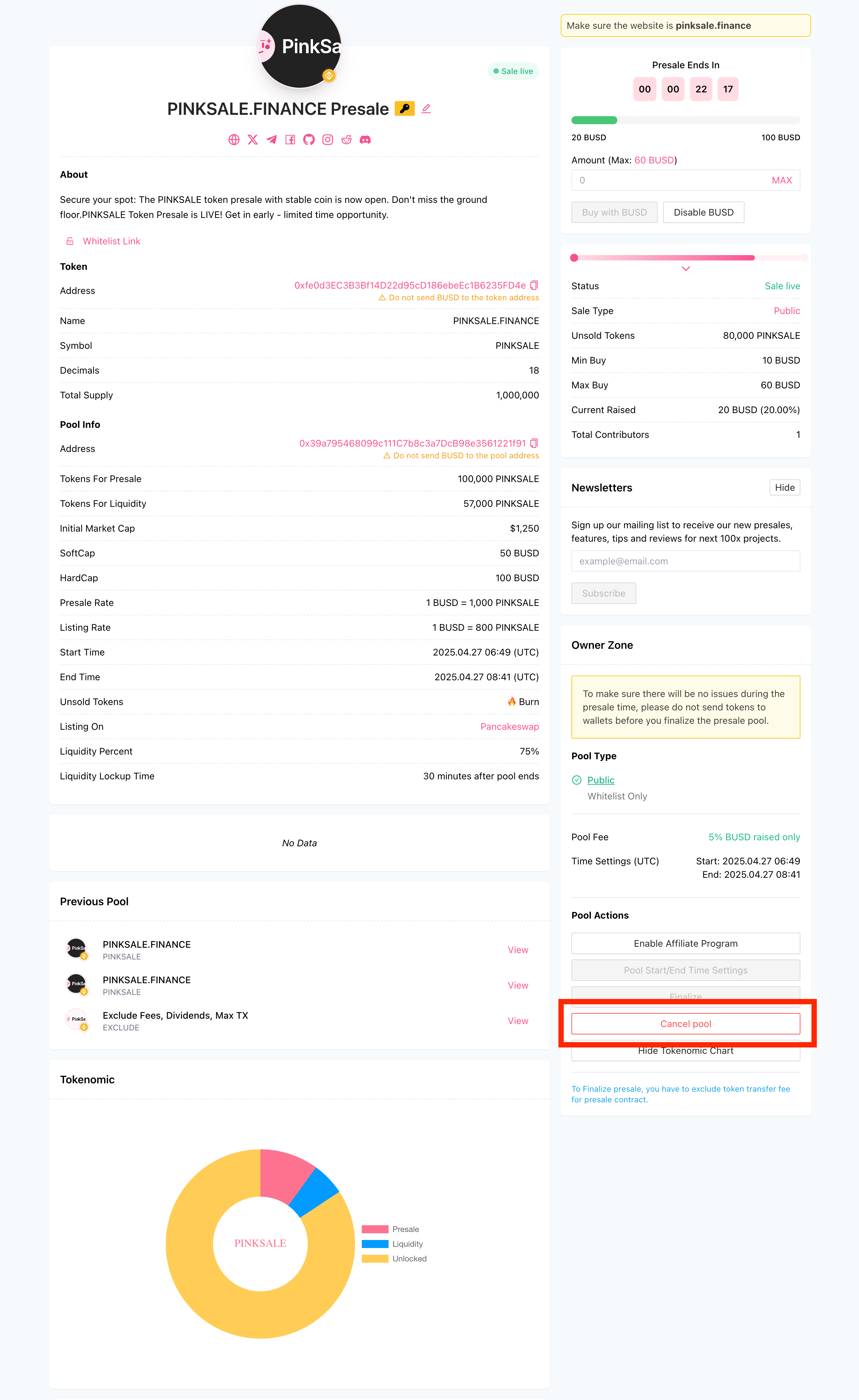Copy the pool address
This screenshot has height=1400, width=859.
(x=534, y=443)
